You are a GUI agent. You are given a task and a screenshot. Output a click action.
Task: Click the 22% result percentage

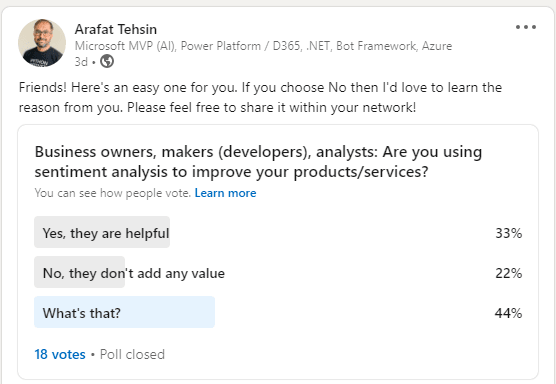tap(508, 273)
